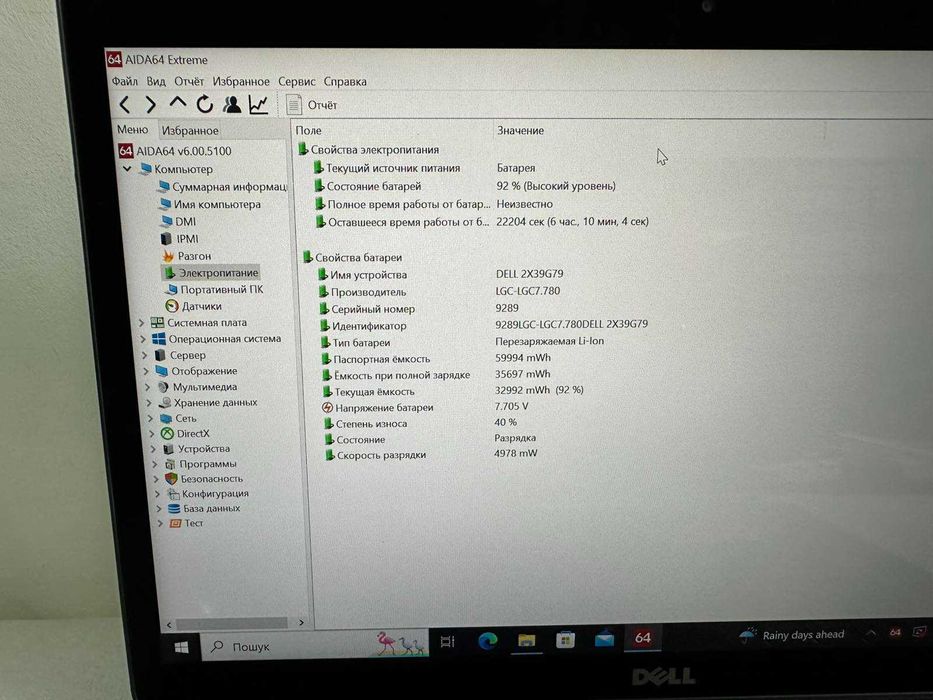Open the Файл menu
This screenshot has height=700, width=933.
[x=124, y=81]
